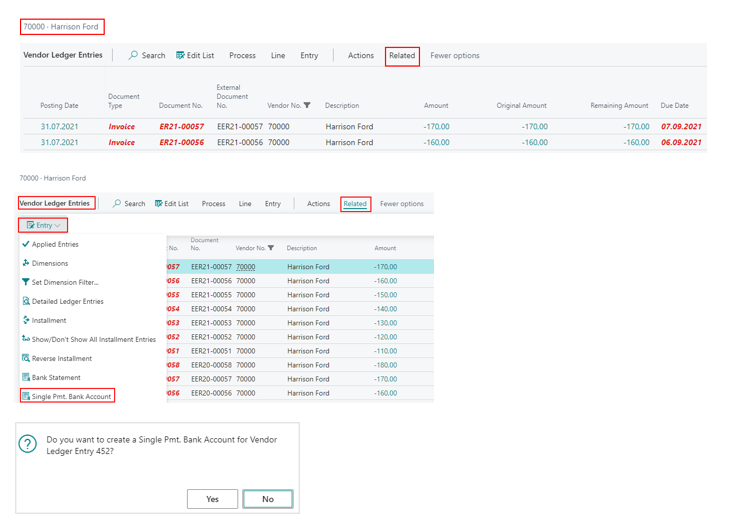Switch to Related tab in top toolbar
This screenshot has height=523, width=731.
[402, 56]
